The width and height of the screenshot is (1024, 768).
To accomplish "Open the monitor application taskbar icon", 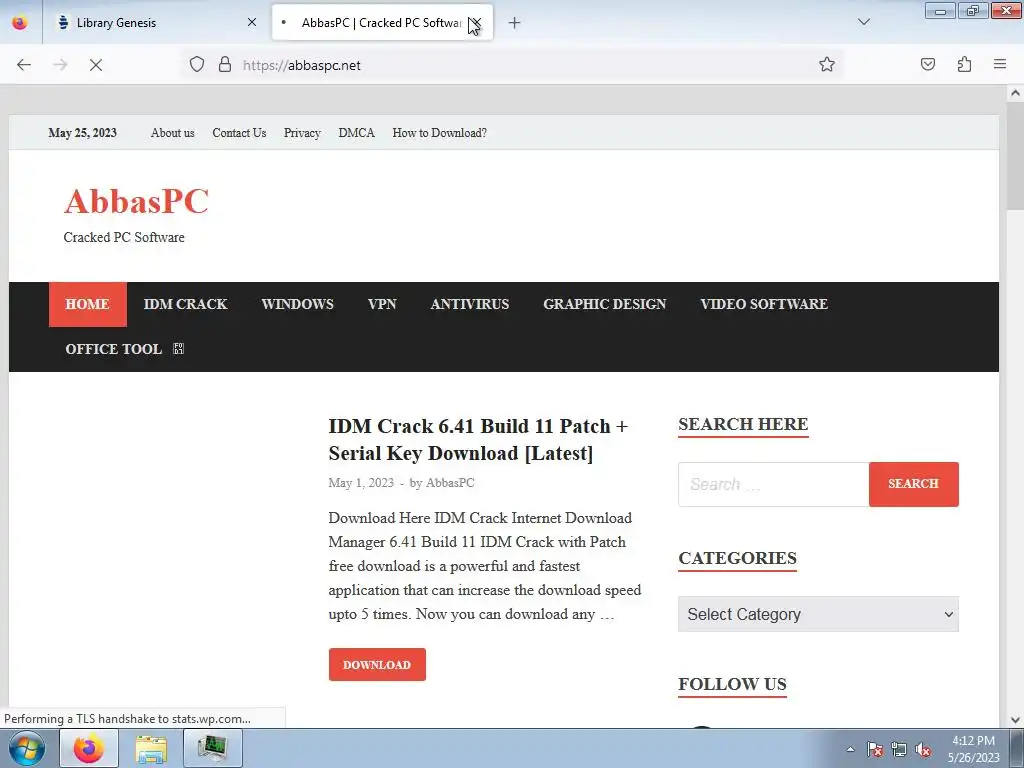I will (213, 748).
